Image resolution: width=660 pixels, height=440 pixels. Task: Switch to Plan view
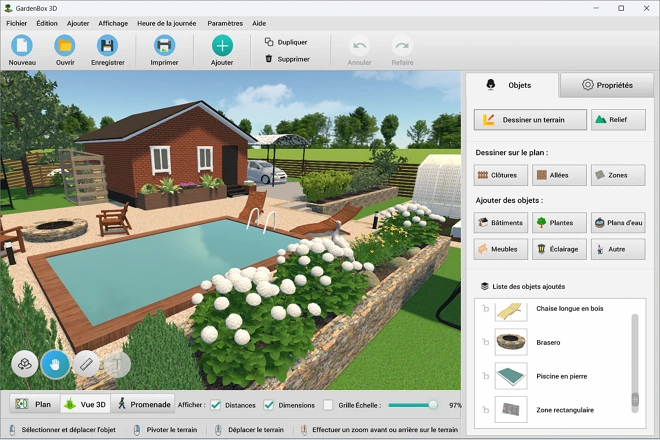tap(34, 404)
